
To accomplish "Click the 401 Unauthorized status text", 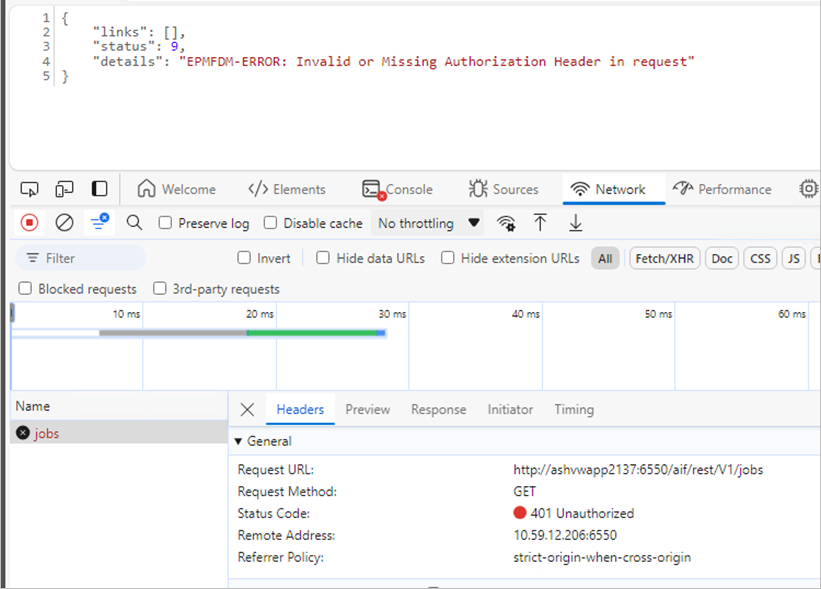I will [582, 513].
